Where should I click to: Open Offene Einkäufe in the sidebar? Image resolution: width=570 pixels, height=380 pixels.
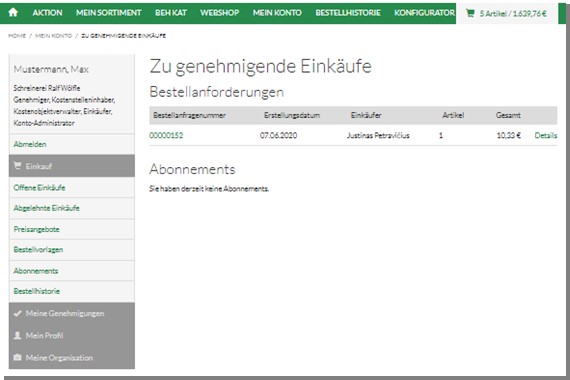pyautogui.click(x=39, y=188)
